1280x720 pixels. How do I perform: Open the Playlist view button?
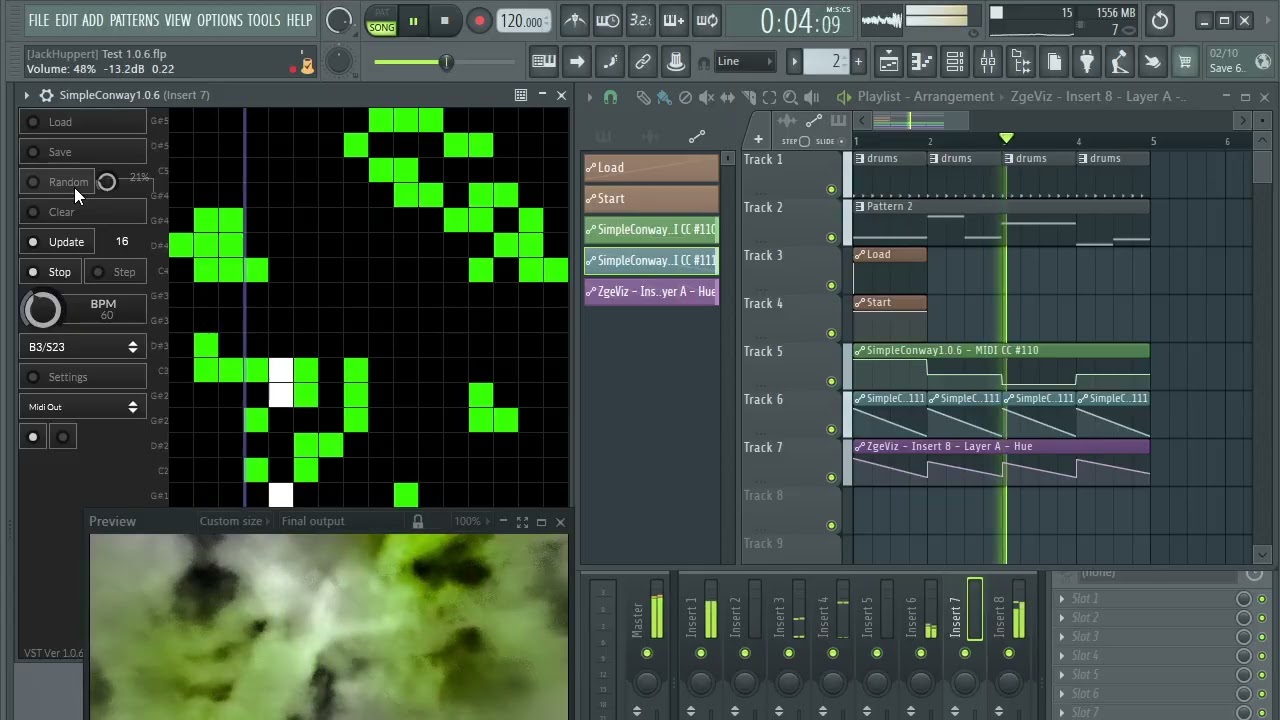[889, 62]
